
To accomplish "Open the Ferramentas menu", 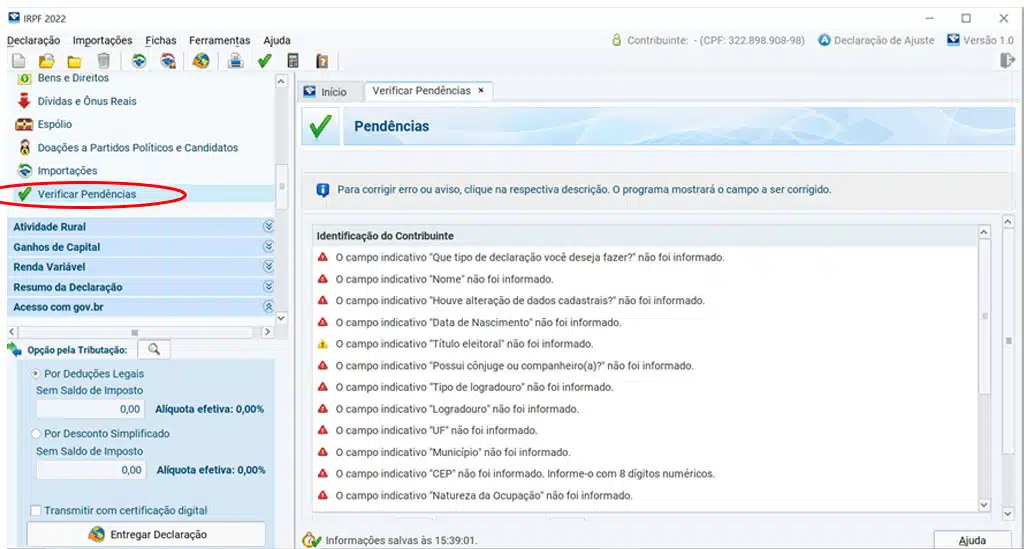I will click(220, 40).
